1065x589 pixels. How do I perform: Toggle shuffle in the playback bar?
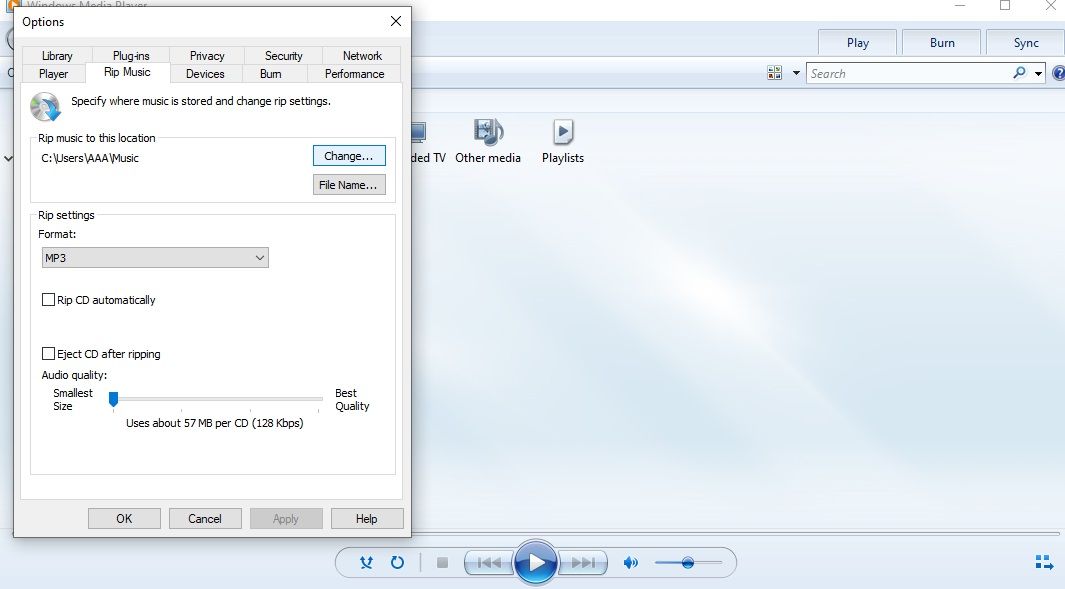point(366,563)
